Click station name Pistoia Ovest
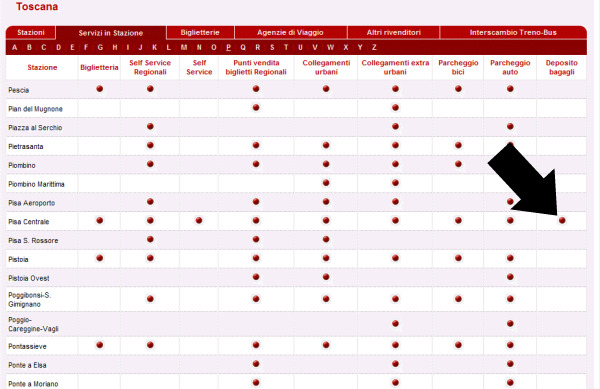 click(x=29, y=278)
